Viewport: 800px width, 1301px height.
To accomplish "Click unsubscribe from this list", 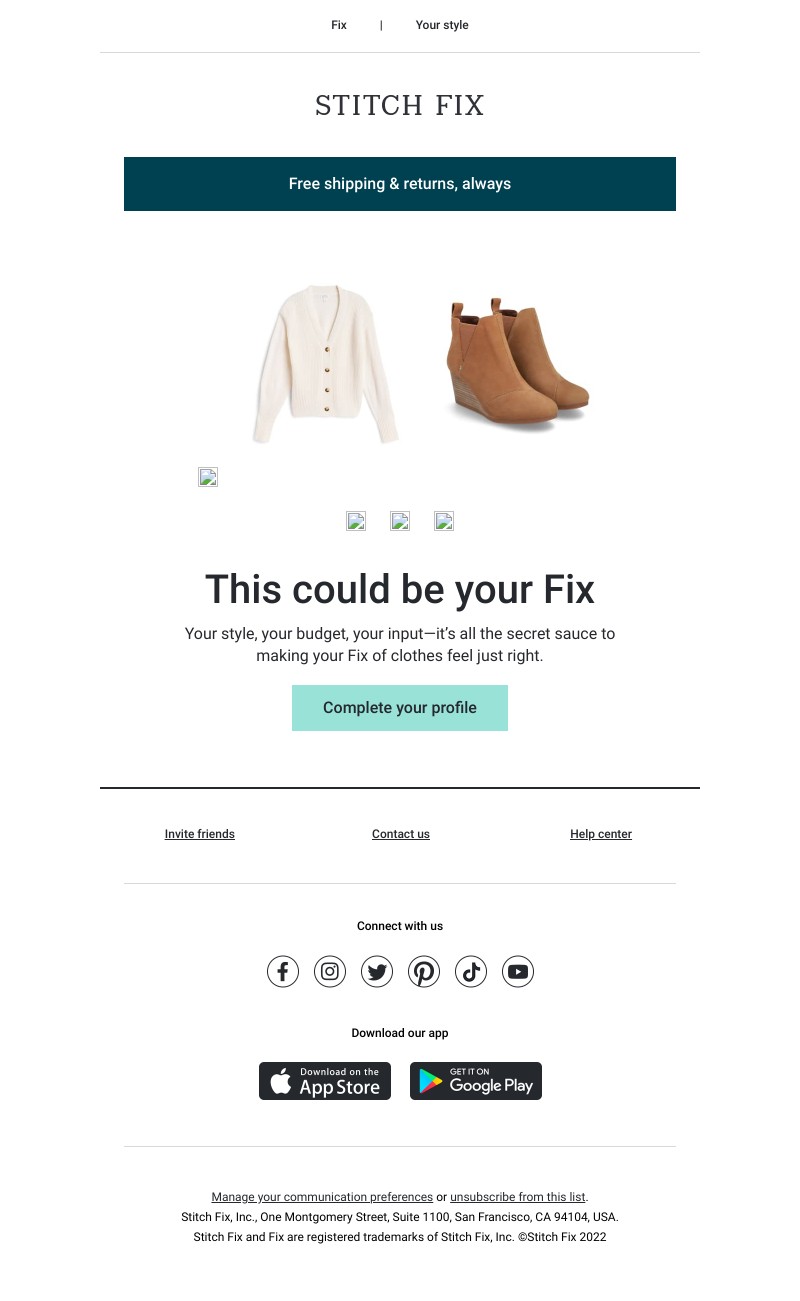I will pos(518,1197).
